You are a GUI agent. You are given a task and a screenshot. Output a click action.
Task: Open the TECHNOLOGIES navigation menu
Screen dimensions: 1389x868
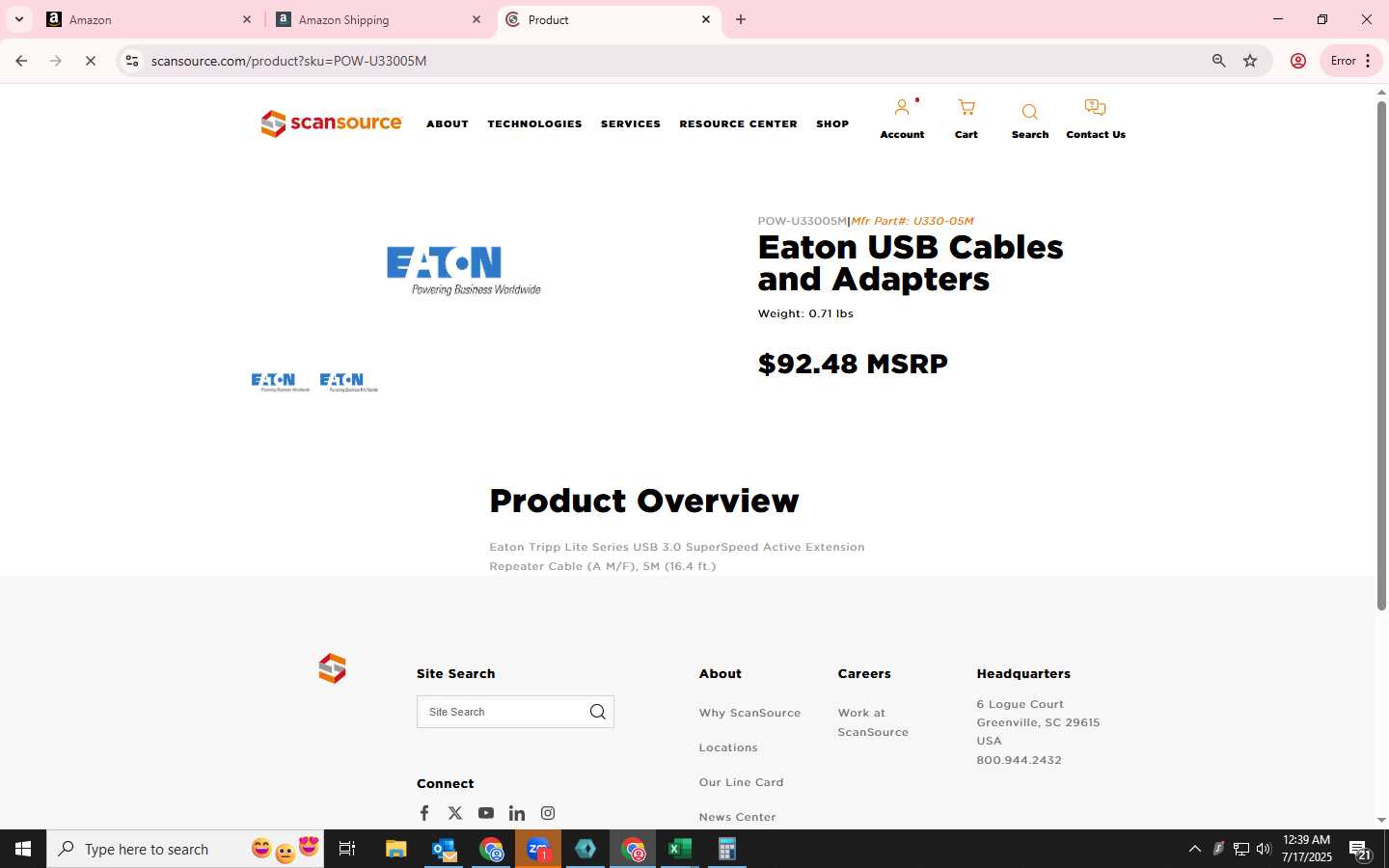tap(534, 124)
